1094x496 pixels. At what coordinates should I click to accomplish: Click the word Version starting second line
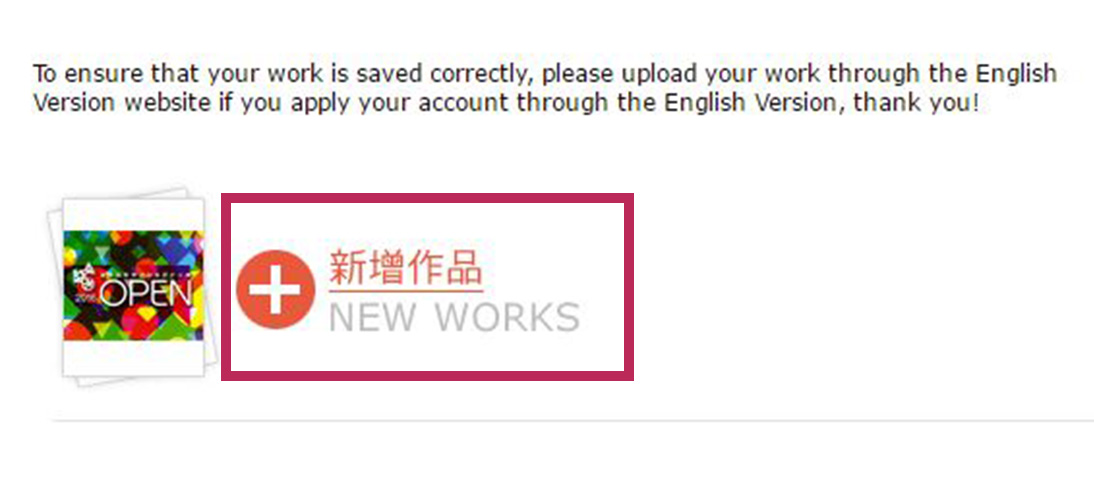coord(72,103)
